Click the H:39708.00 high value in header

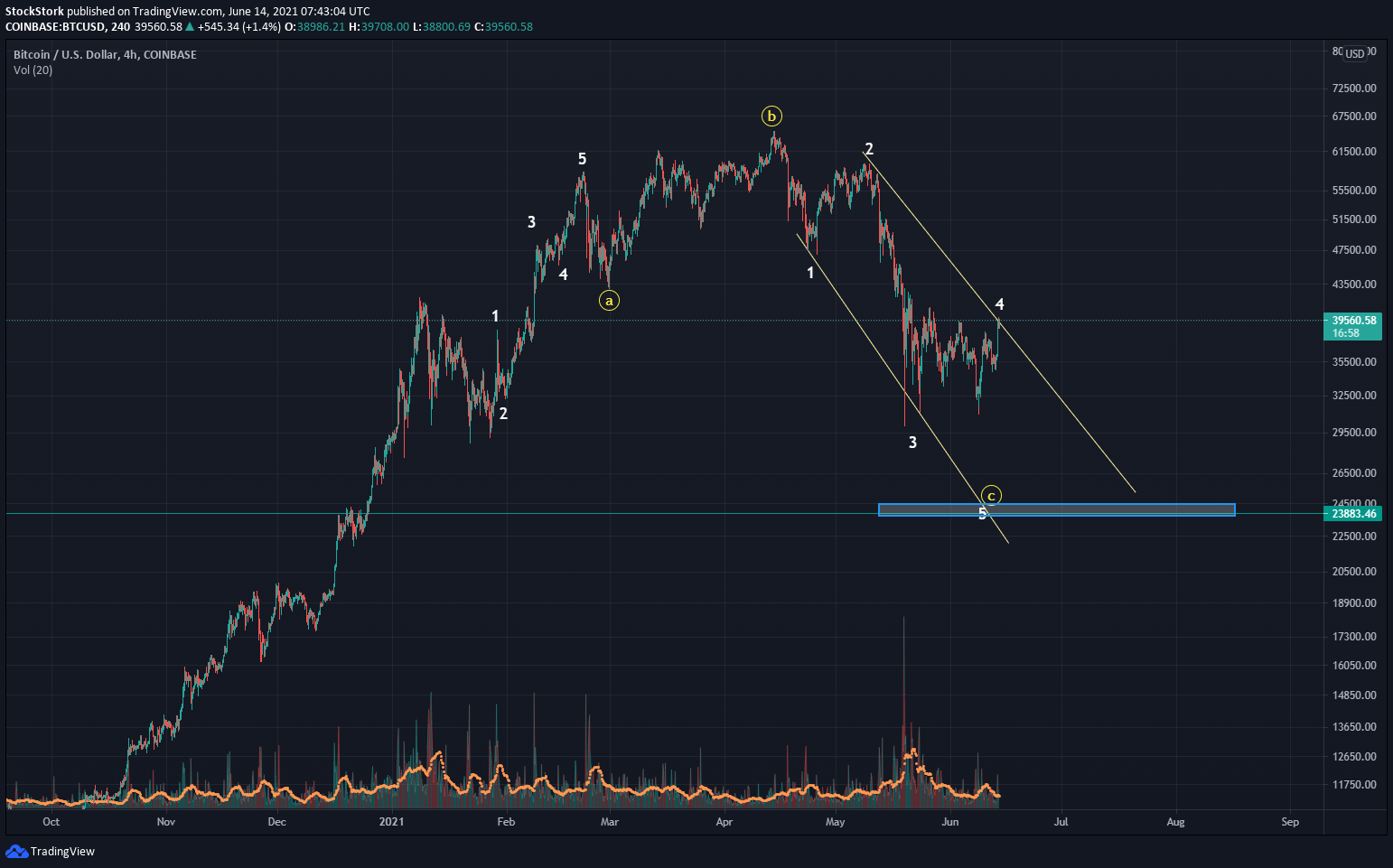[380, 27]
